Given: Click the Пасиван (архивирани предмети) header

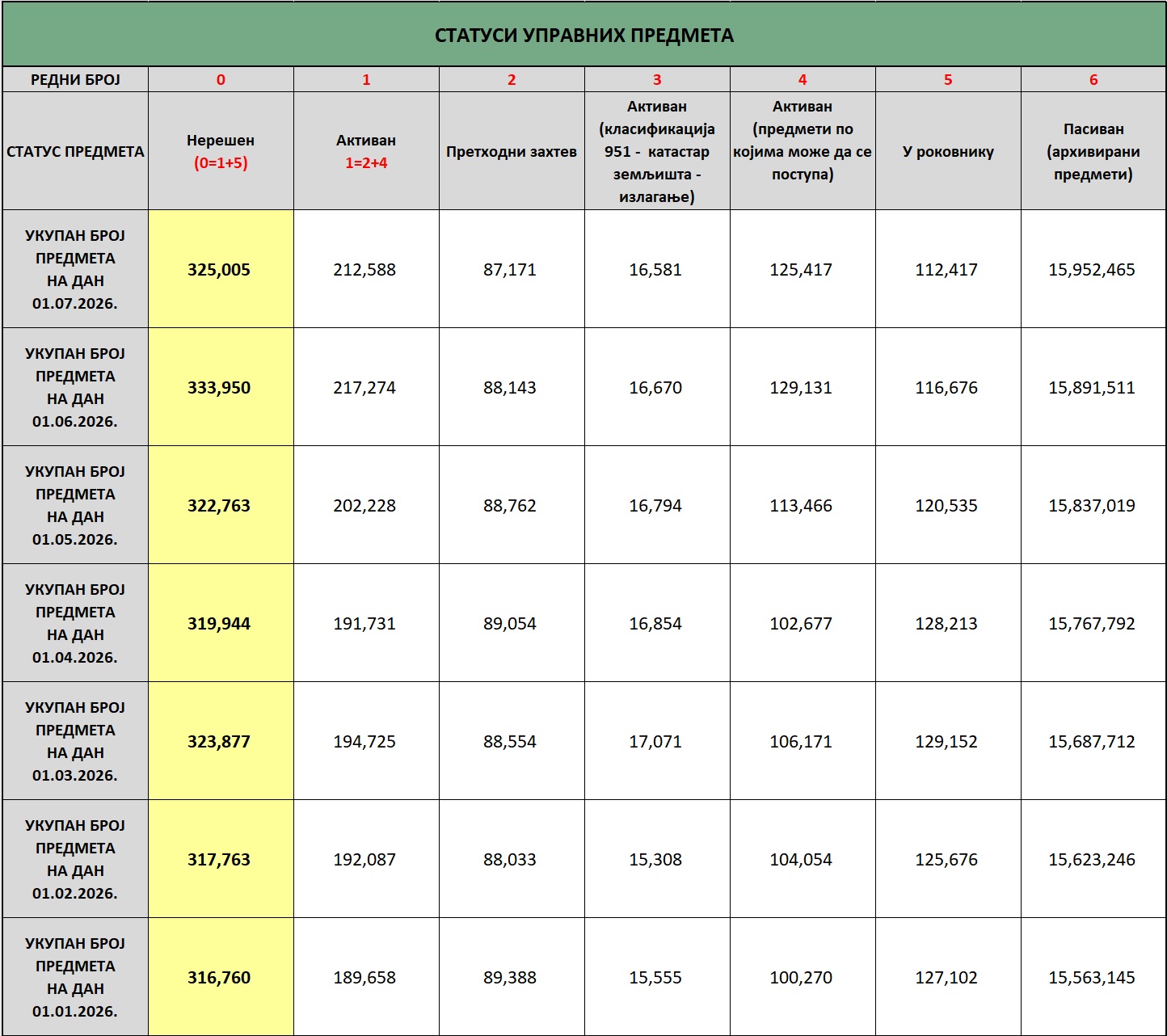Looking at the screenshot, I should point(1093,151).
